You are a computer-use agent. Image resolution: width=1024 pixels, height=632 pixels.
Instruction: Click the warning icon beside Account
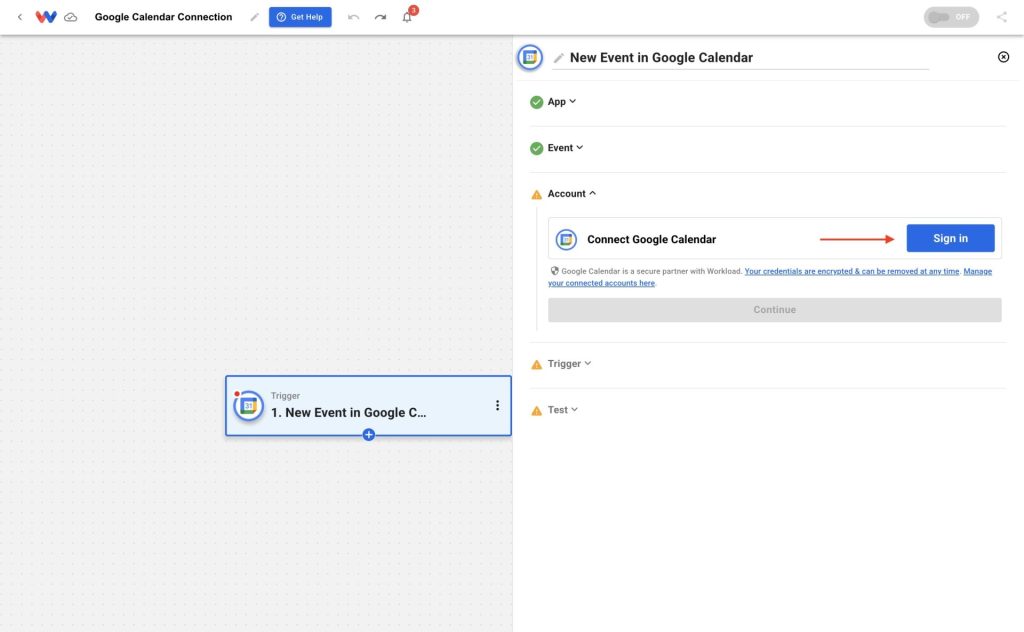[537, 195]
